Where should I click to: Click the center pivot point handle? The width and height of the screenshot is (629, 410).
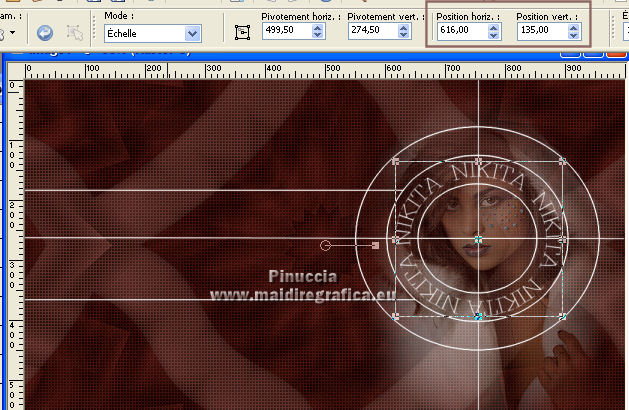(x=478, y=240)
